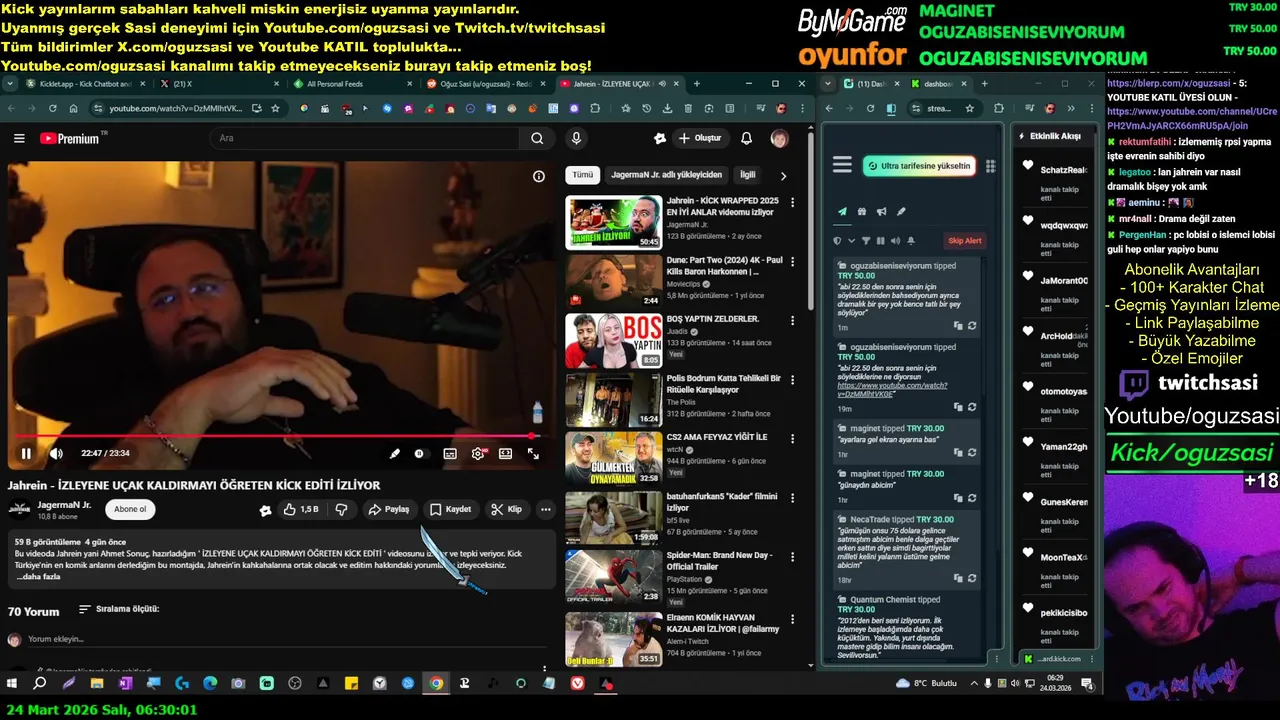Select the paper-plane tips tab in the dashboard
Image resolution: width=1280 pixels, height=720 pixels.
[x=842, y=212]
